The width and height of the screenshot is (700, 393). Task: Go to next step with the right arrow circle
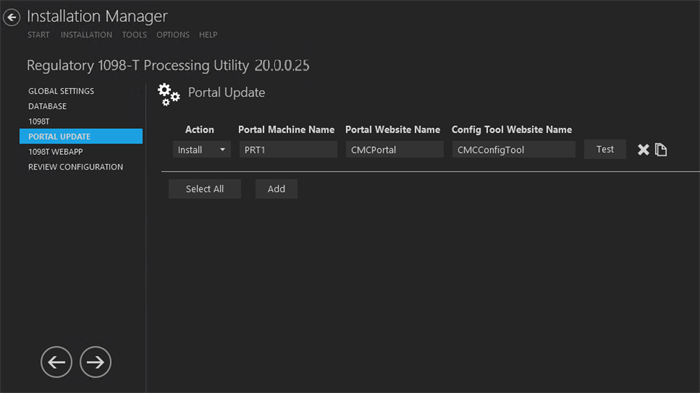[x=96, y=362]
